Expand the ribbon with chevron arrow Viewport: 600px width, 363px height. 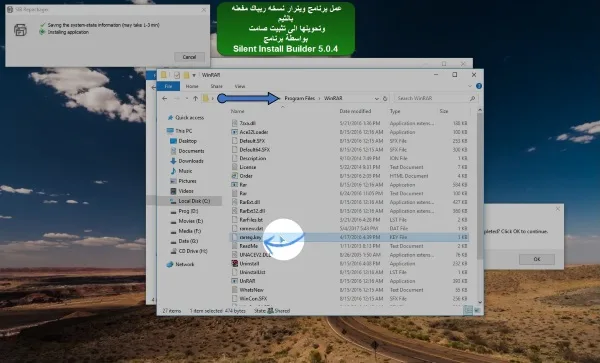(470, 86)
